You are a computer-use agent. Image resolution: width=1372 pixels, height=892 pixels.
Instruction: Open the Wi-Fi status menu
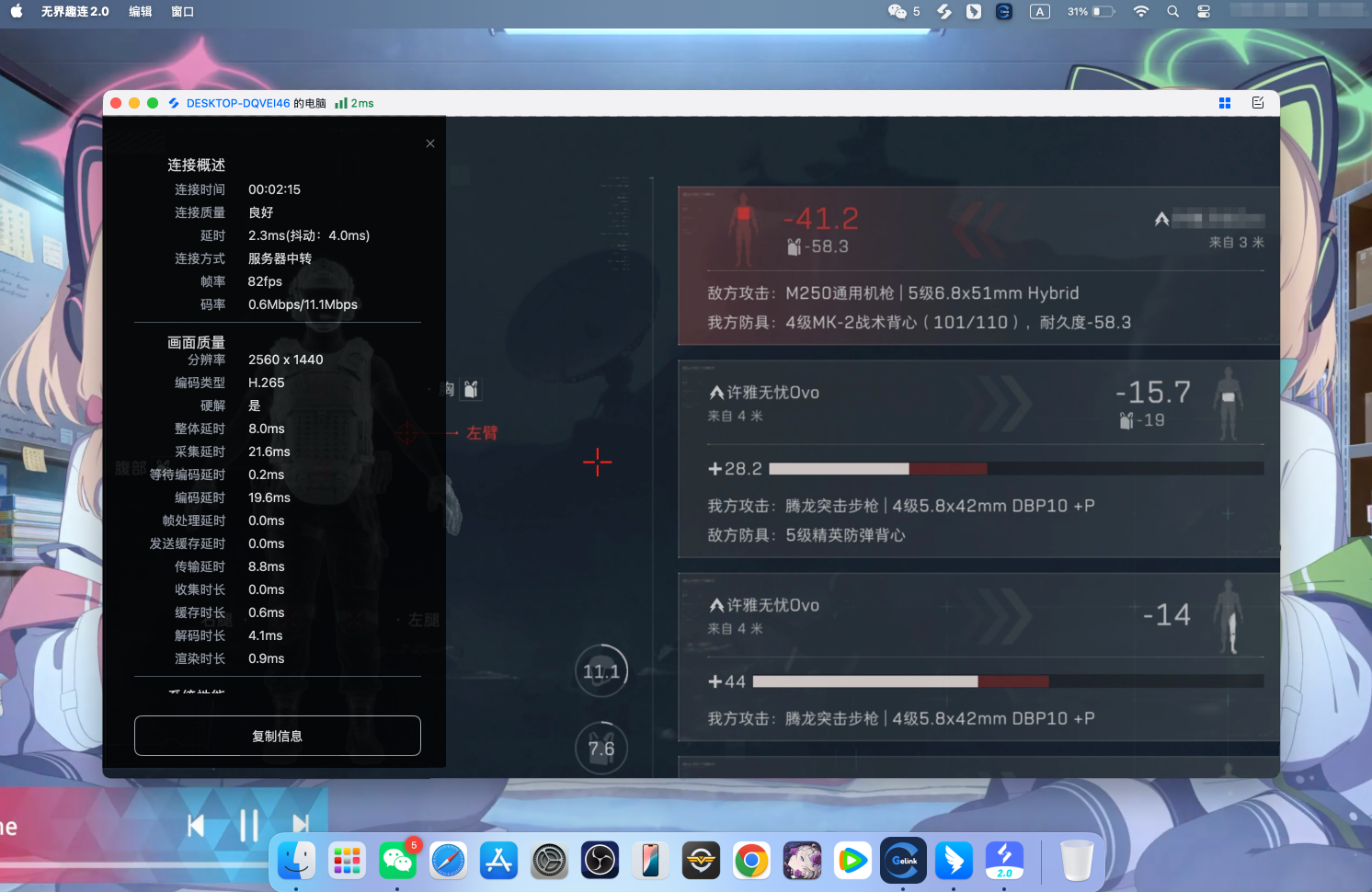[x=1141, y=12]
